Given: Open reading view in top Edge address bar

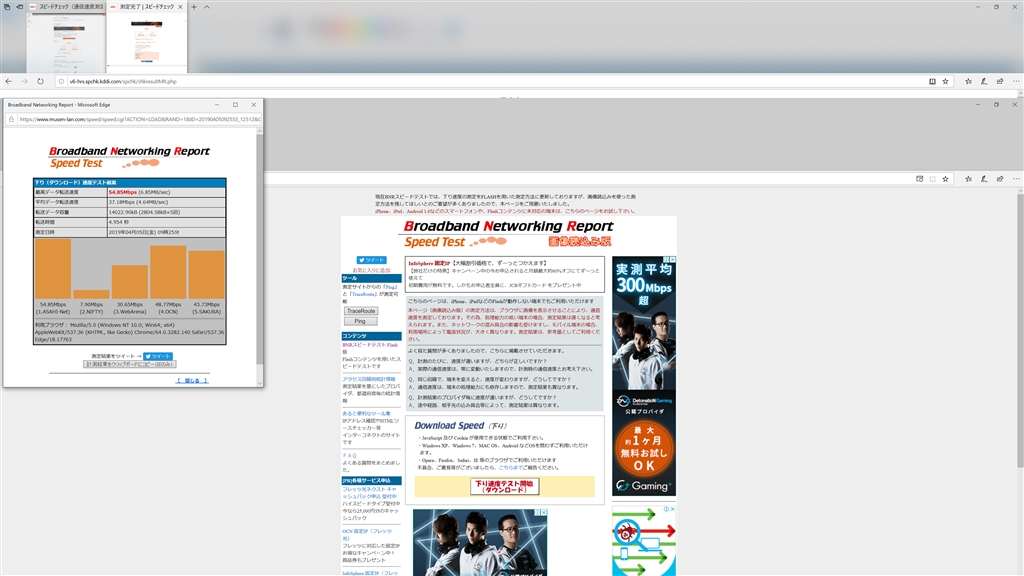Looking at the screenshot, I should point(932,82).
